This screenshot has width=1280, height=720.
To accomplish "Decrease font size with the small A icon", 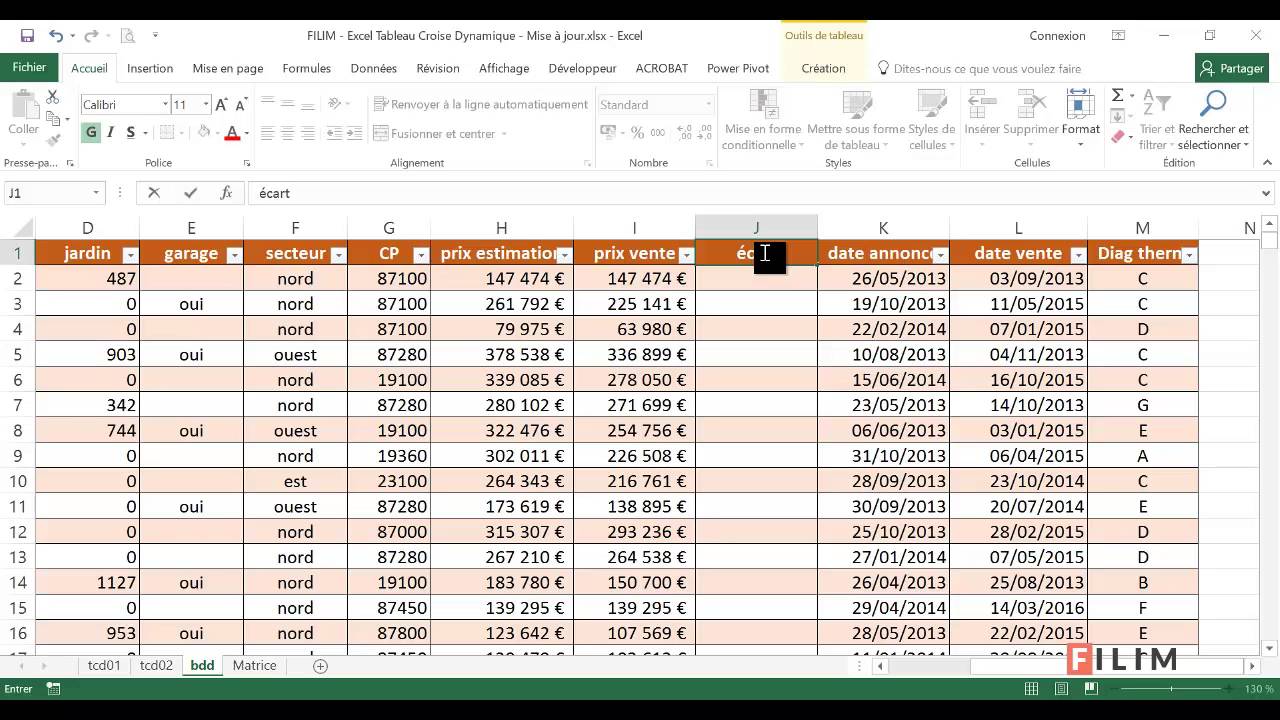I will click(x=242, y=104).
